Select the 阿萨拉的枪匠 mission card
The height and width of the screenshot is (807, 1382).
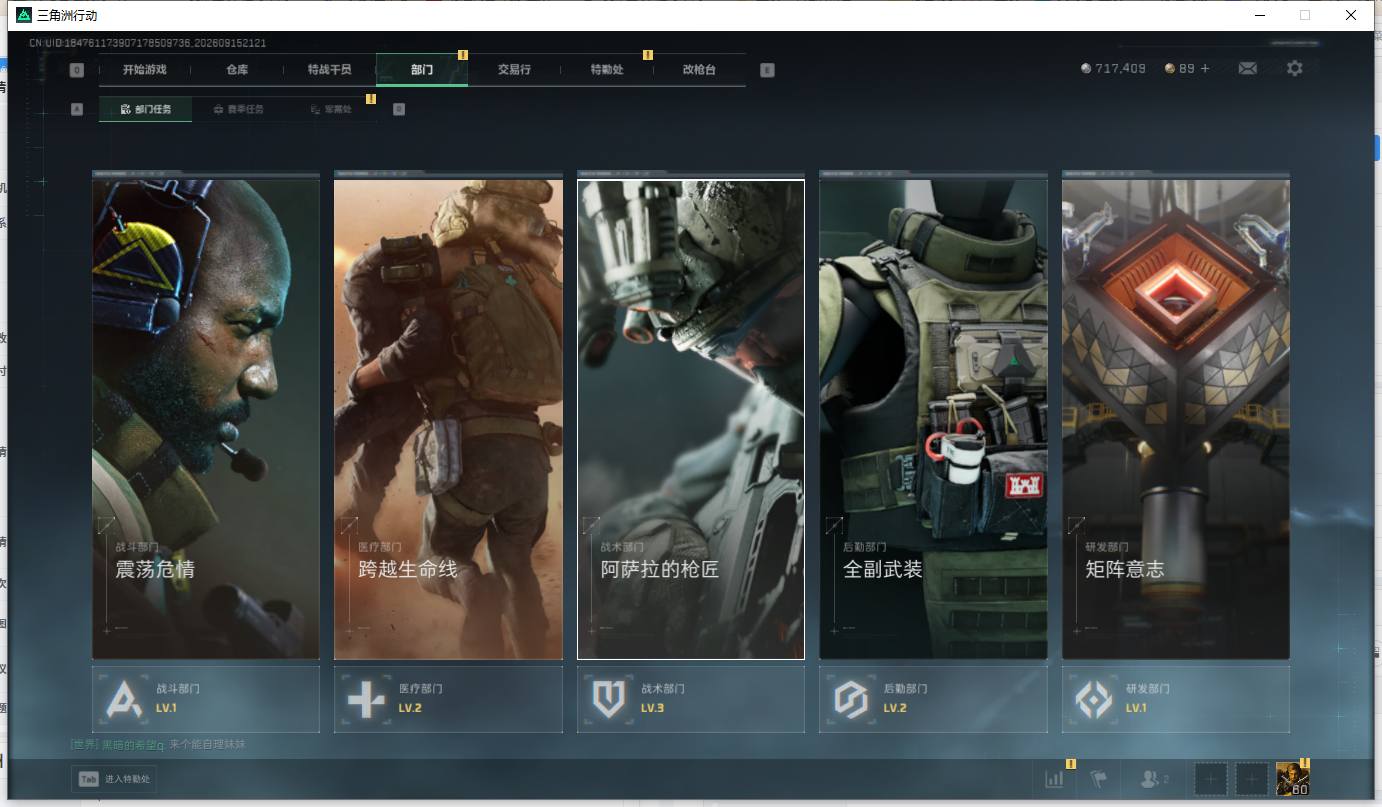tap(691, 418)
